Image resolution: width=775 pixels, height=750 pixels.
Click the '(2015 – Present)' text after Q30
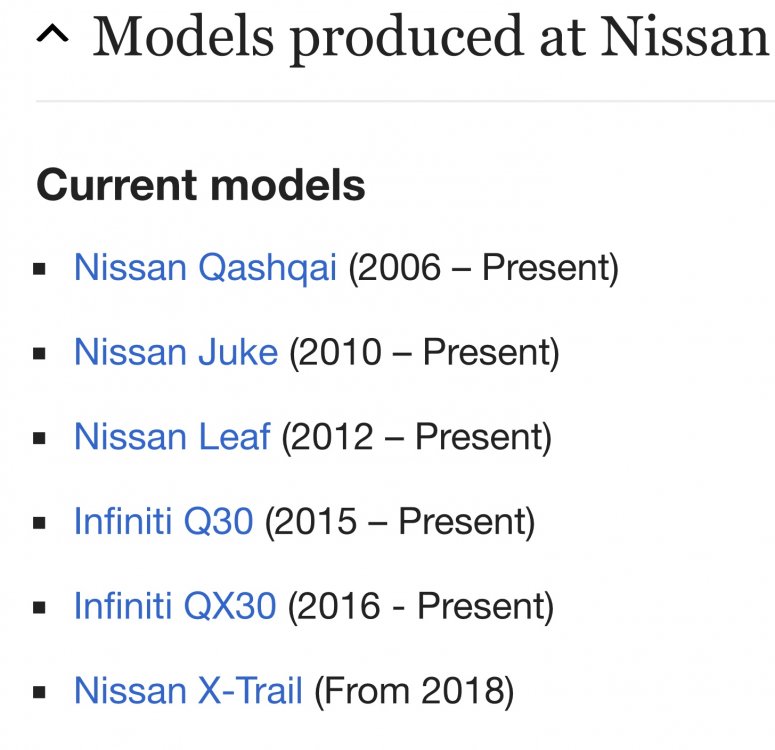400,522
